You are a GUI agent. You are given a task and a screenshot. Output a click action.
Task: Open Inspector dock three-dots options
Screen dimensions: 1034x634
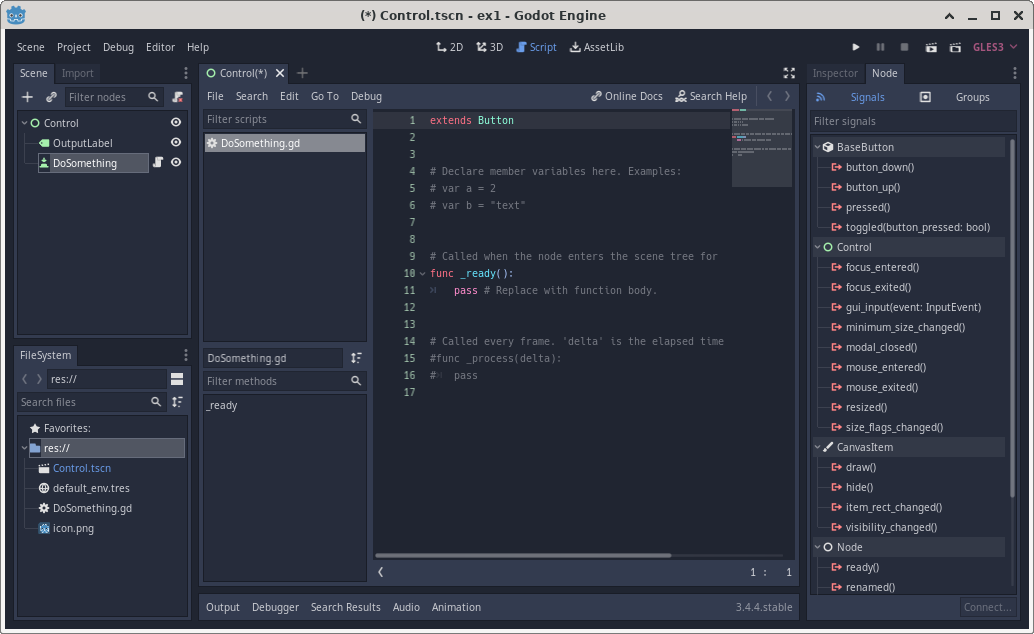coord(1014,73)
